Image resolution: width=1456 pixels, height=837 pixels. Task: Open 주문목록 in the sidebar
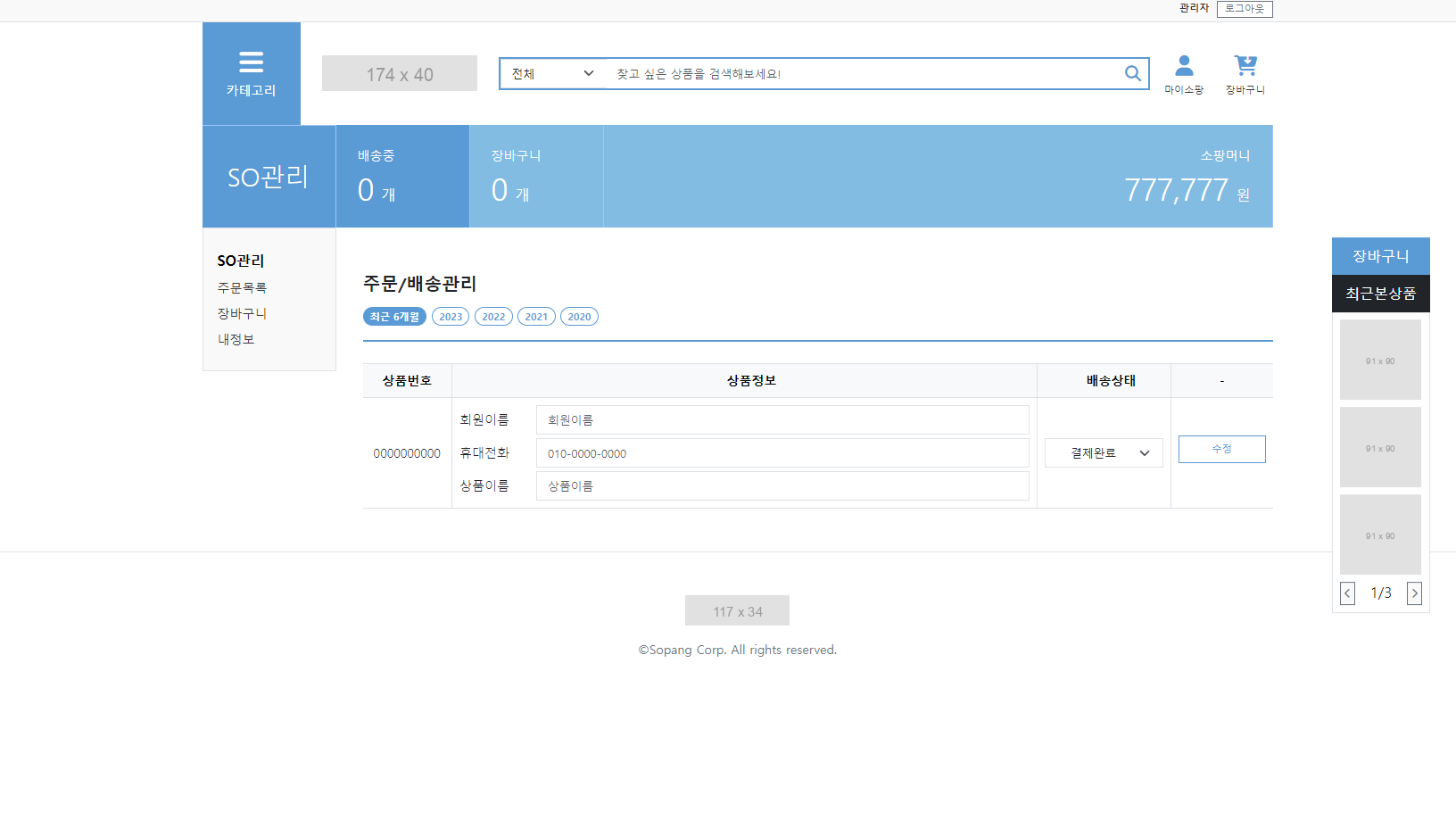pyautogui.click(x=242, y=287)
